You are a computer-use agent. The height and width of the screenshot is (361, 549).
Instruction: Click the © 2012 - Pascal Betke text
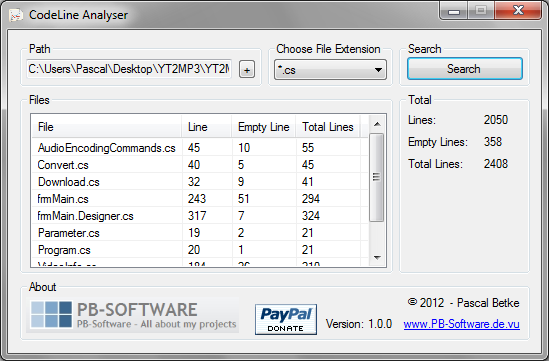[x=464, y=303]
